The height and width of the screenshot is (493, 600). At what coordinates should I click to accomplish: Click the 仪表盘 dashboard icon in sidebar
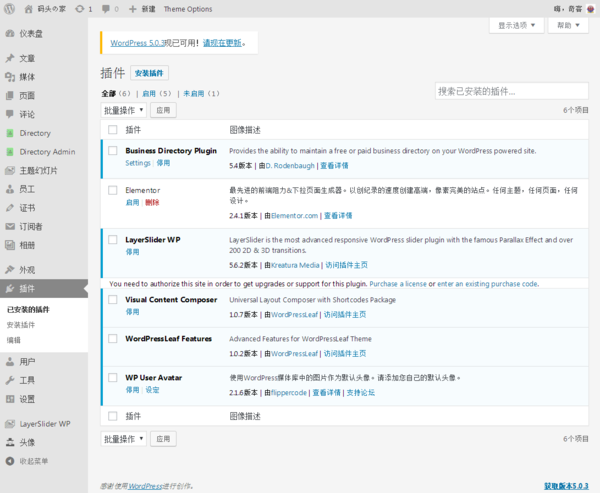point(9,33)
